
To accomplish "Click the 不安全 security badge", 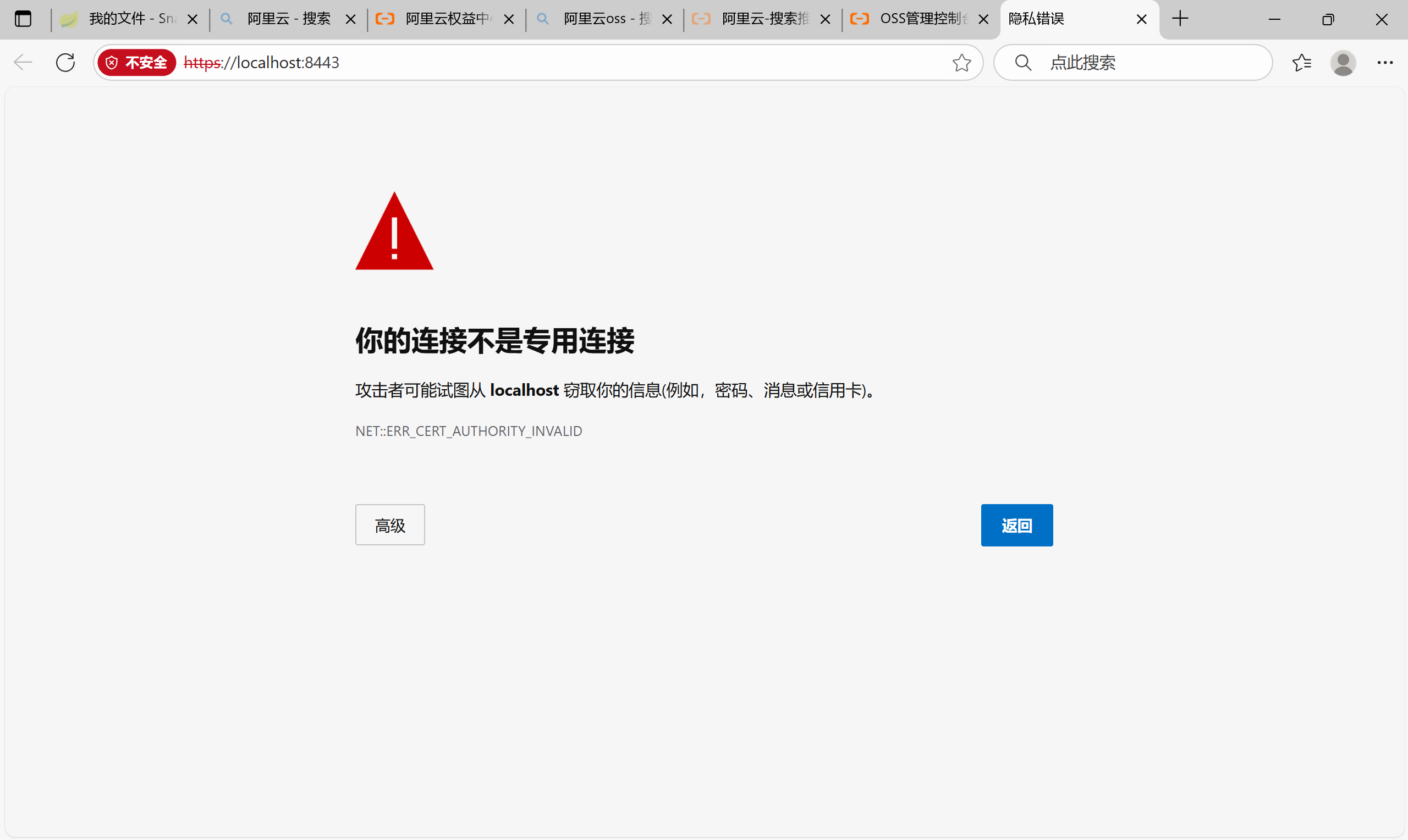I will pyautogui.click(x=137, y=62).
